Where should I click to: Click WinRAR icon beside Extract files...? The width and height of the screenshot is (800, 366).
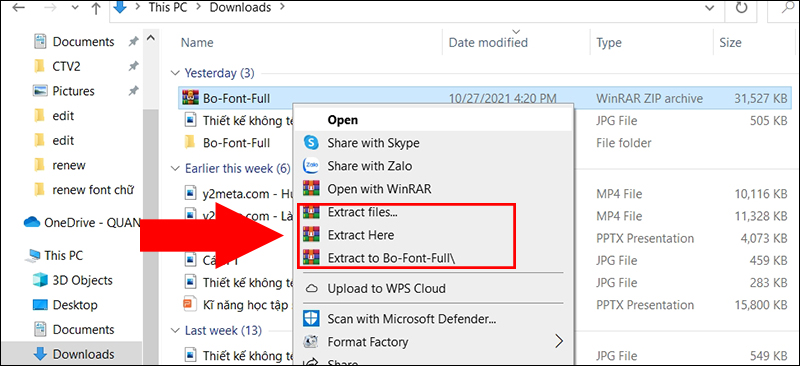tap(311, 213)
